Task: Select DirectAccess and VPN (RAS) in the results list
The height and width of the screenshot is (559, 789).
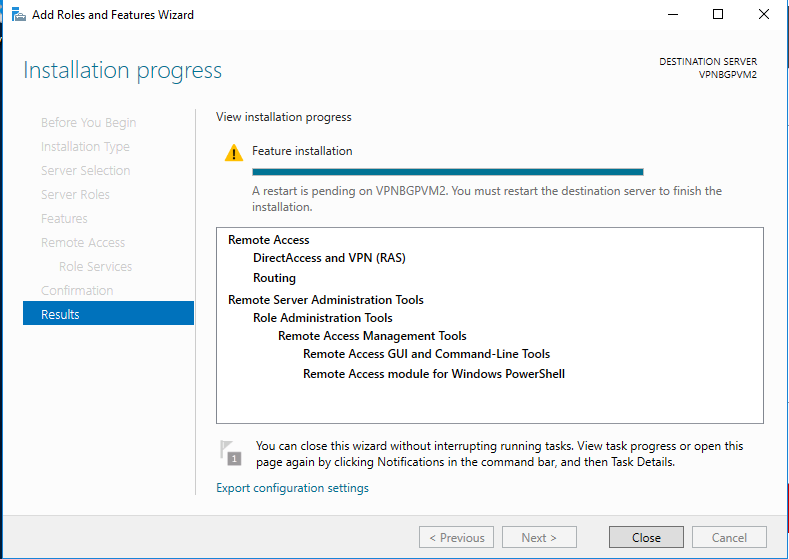Action: (x=329, y=258)
